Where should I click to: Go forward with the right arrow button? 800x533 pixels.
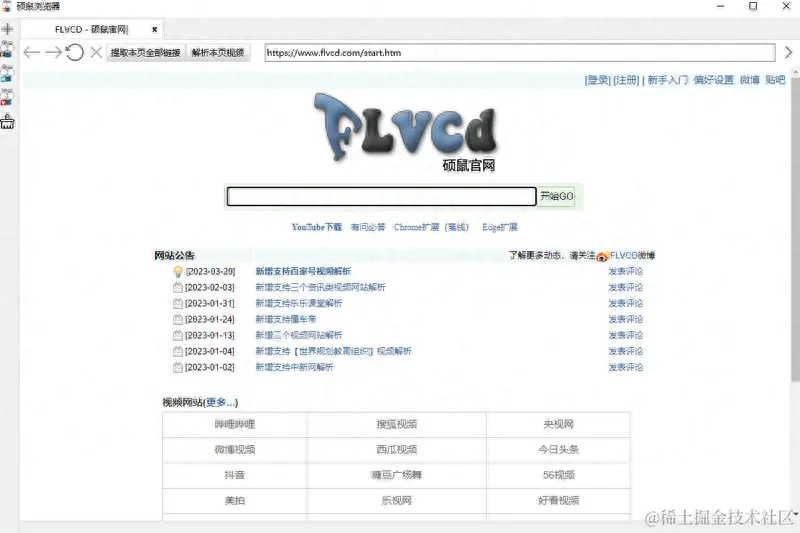click(53, 52)
